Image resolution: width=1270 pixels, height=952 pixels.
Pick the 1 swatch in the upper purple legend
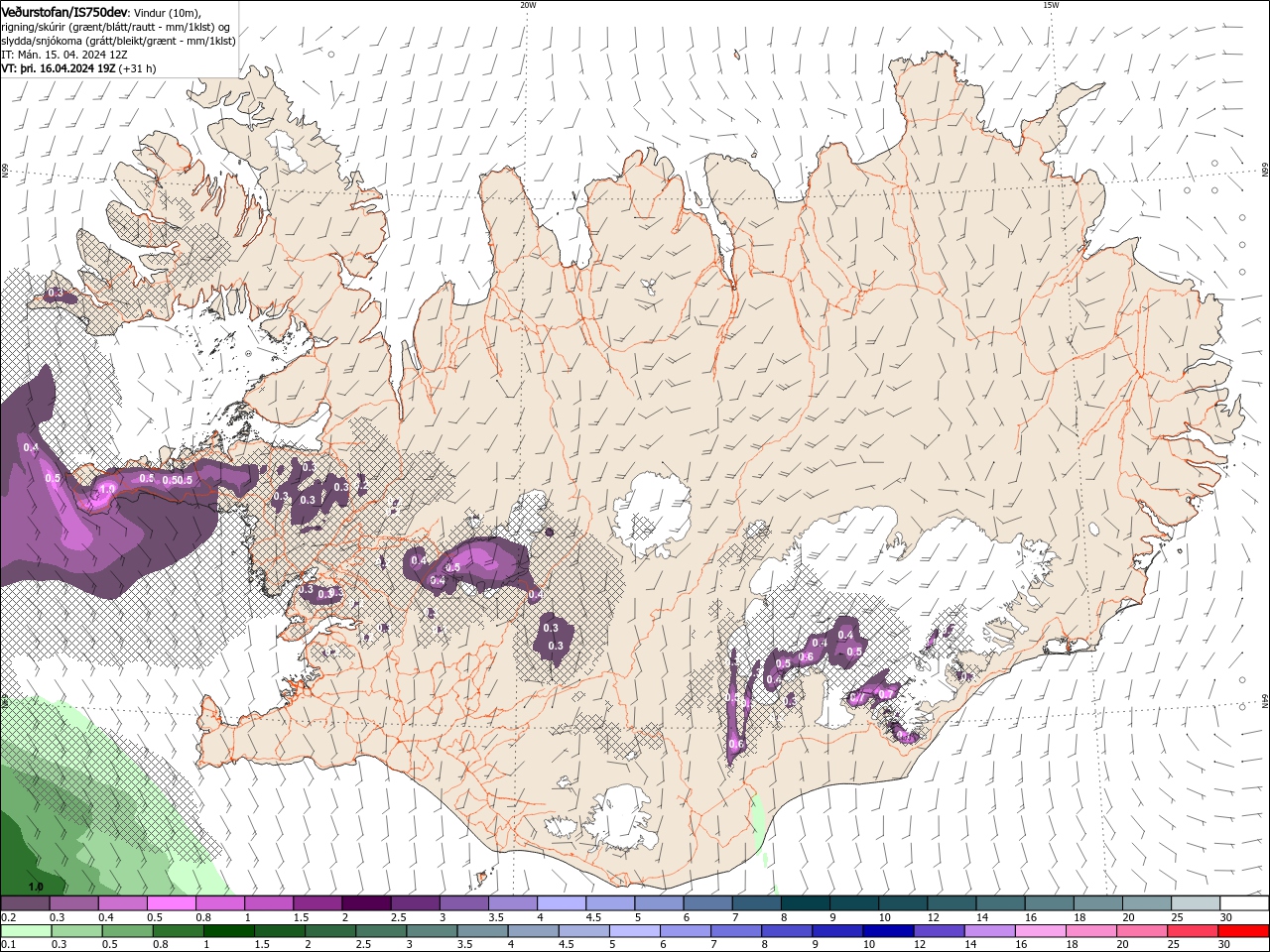268,903
